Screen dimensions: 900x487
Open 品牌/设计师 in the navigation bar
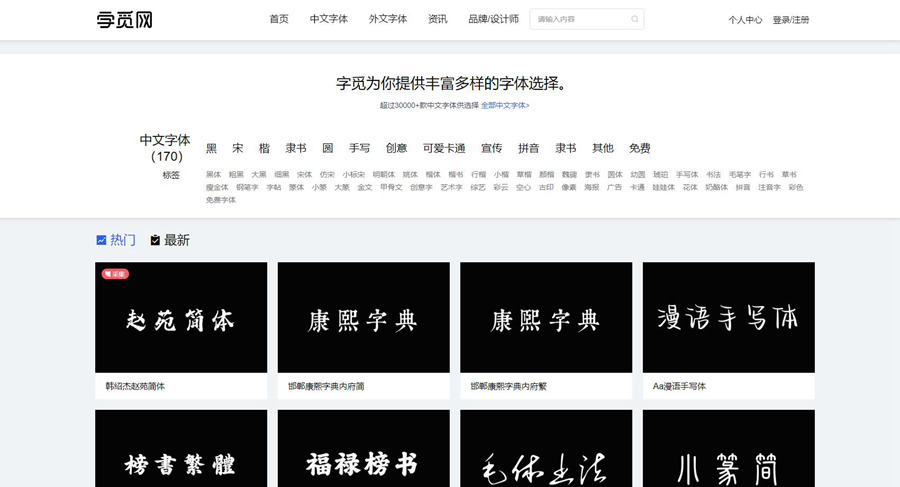(x=493, y=19)
